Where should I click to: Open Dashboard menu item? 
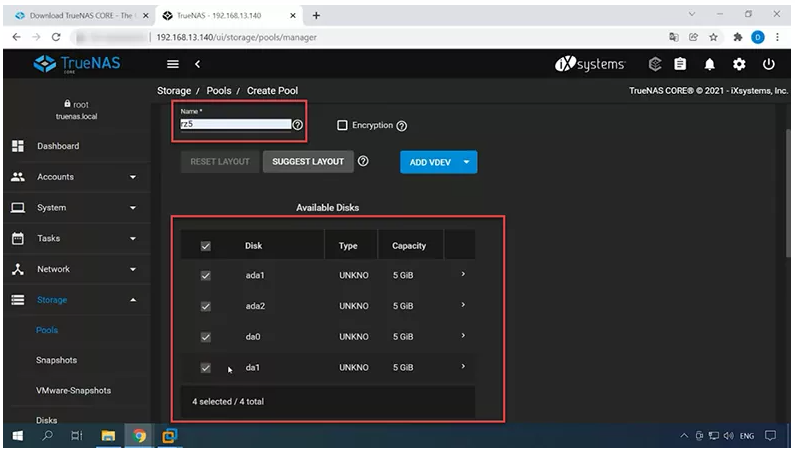click(58, 146)
